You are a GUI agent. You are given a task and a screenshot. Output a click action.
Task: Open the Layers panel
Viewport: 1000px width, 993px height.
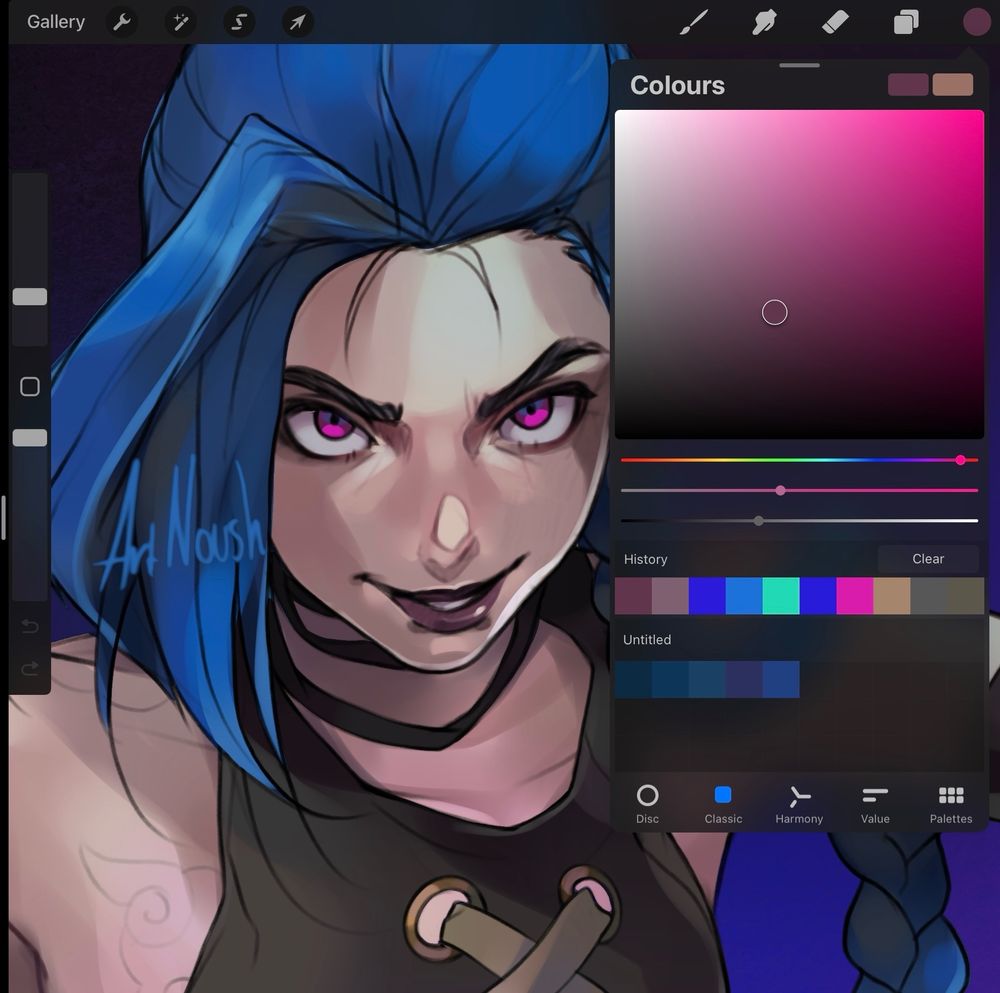[906, 22]
